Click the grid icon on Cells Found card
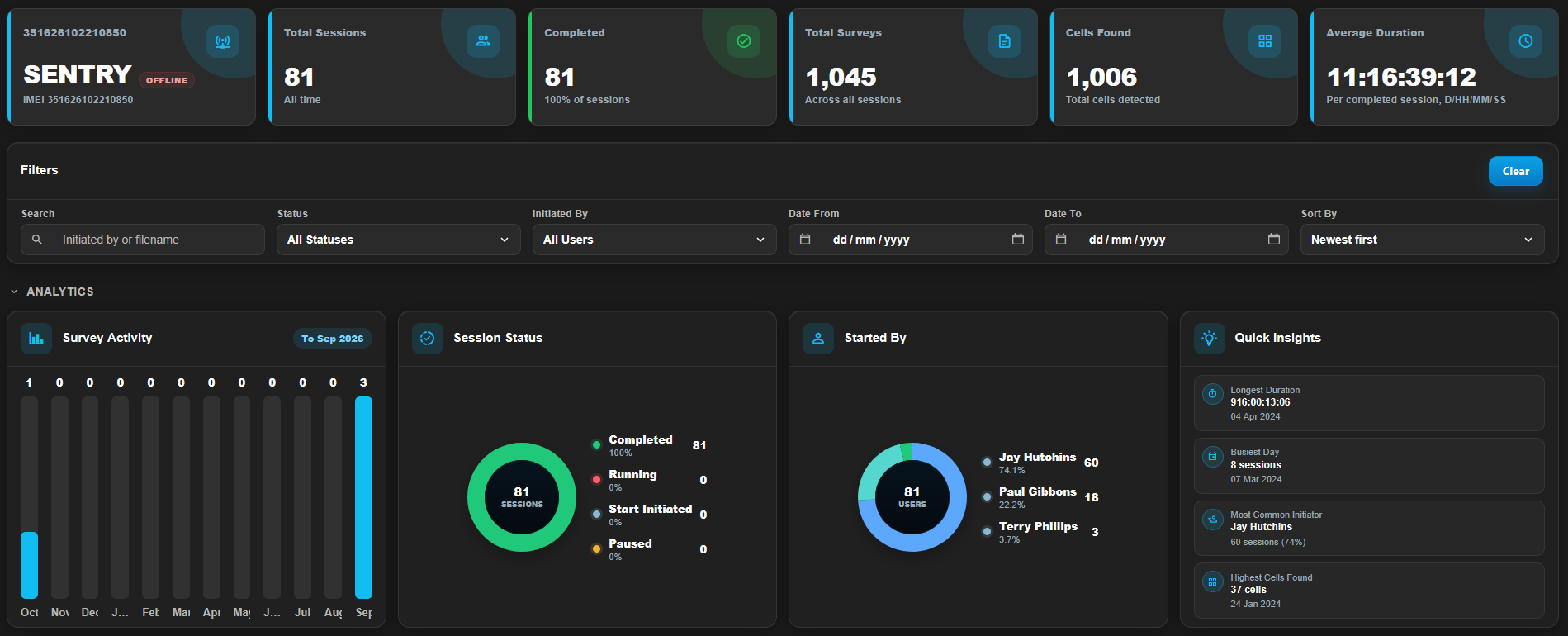 [1265, 41]
